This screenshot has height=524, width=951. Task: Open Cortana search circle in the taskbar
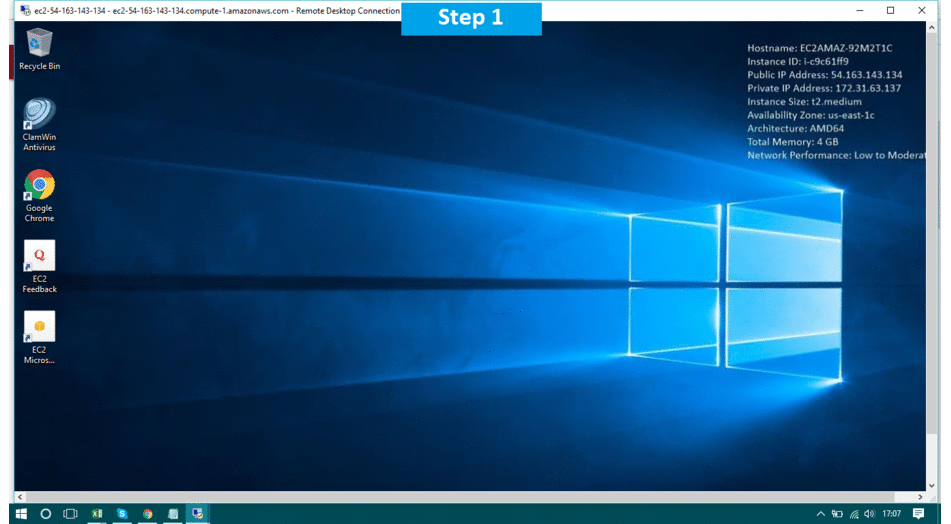click(x=45, y=513)
